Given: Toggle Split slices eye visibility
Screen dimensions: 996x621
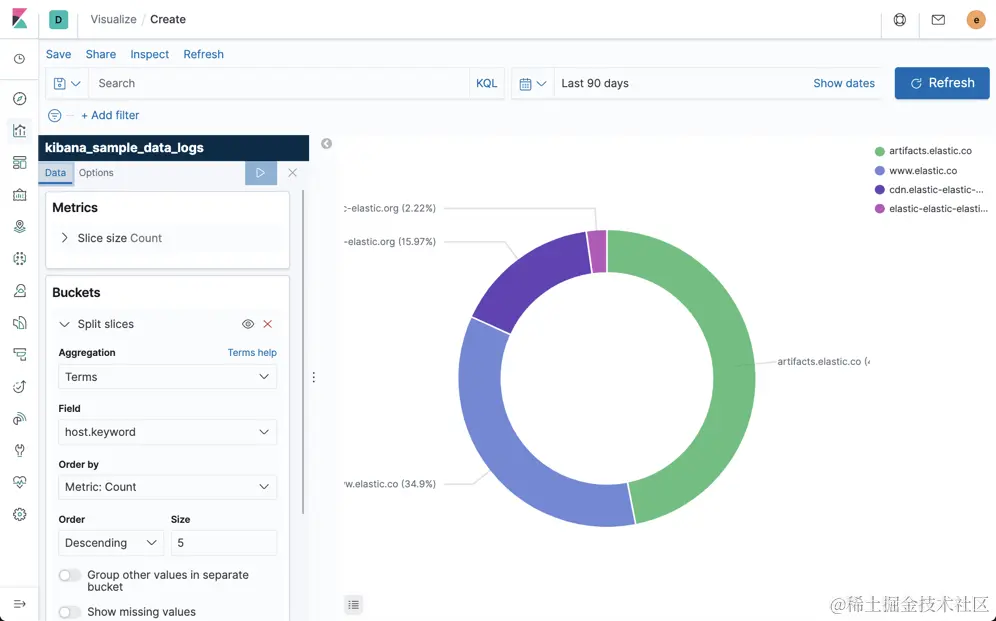Looking at the screenshot, I should (248, 324).
